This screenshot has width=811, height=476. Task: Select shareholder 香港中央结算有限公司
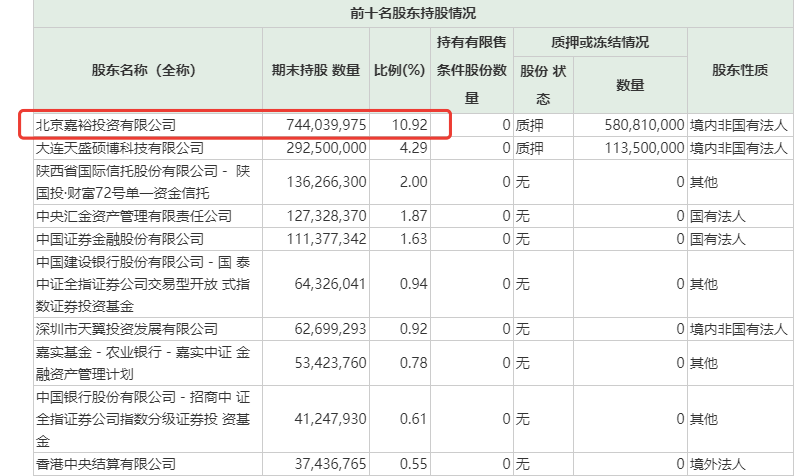106,464
